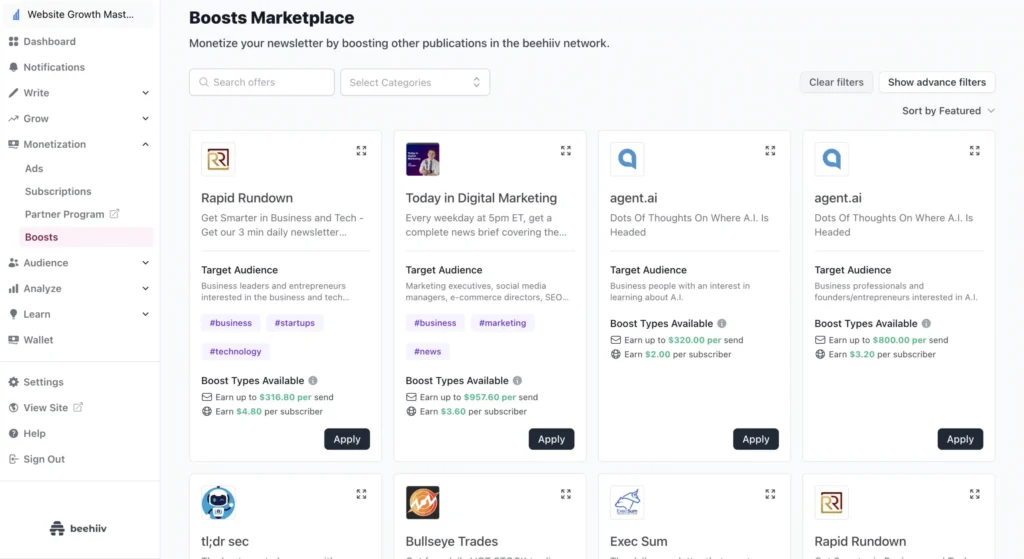This screenshot has height=559, width=1024.
Task: Go to the Dashboard page
Action: tap(50, 41)
